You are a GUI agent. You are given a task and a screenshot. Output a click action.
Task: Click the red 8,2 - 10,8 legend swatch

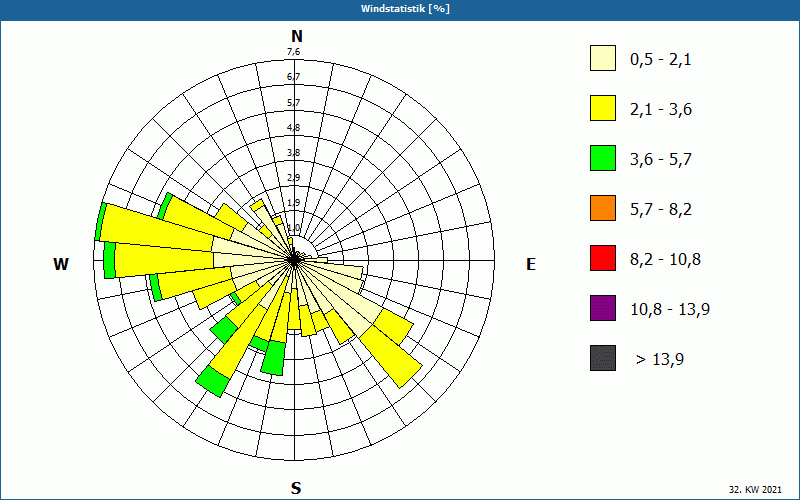point(603,258)
